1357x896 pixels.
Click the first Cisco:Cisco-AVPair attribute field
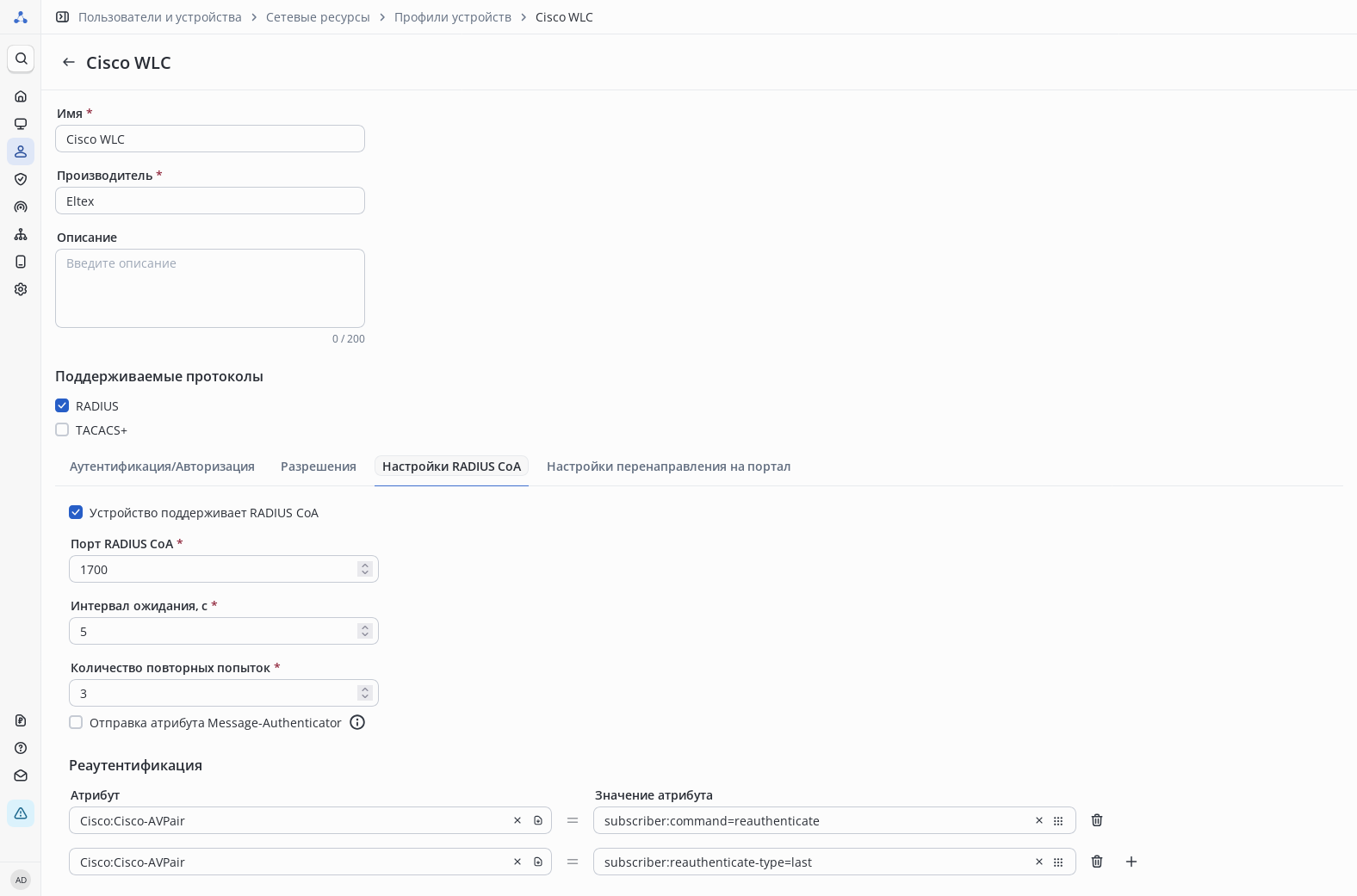tap(310, 820)
